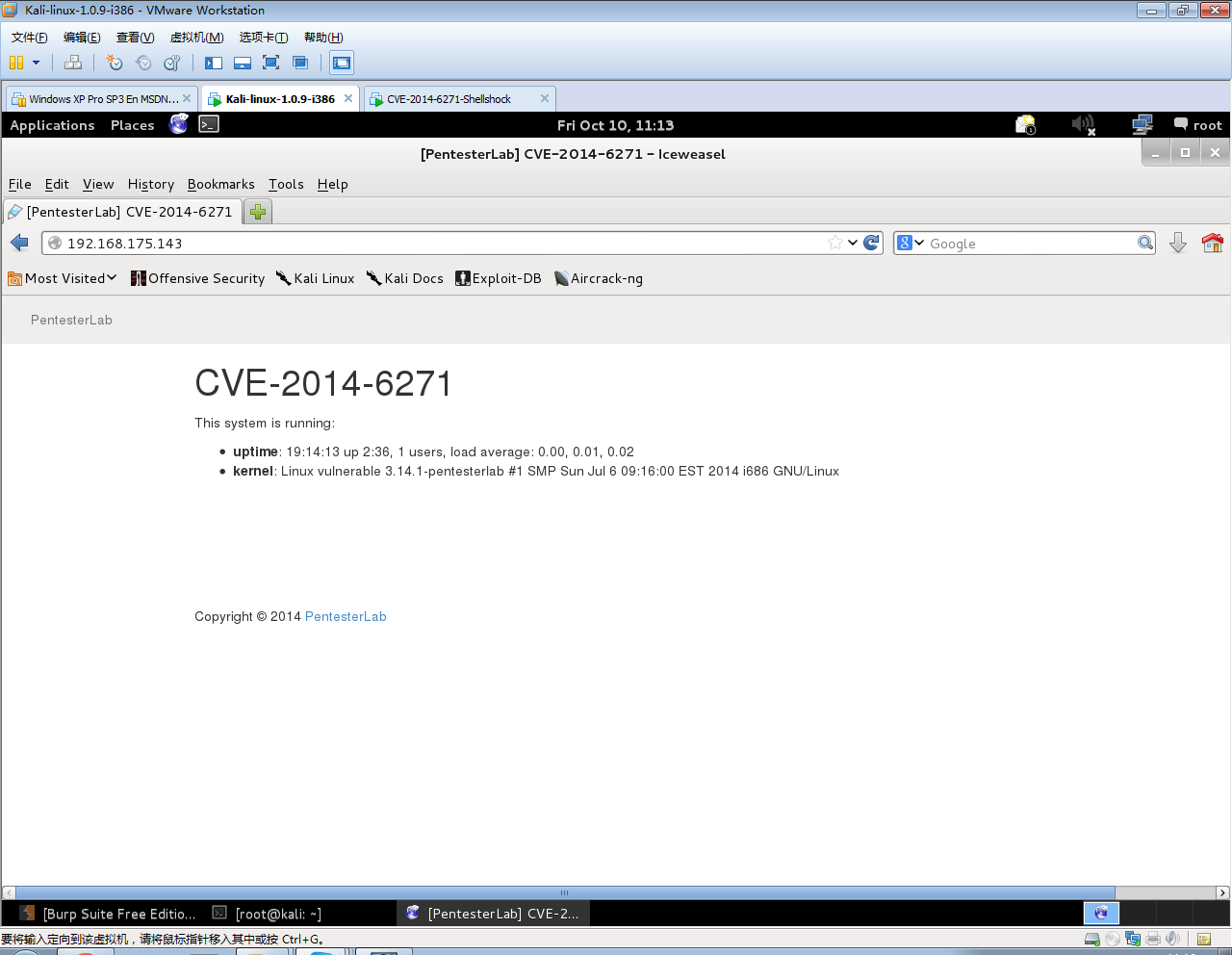Image resolution: width=1232 pixels, height=955 pixels.
Task: Open the Kali Places menu
Action: click(x=132, y=125)
